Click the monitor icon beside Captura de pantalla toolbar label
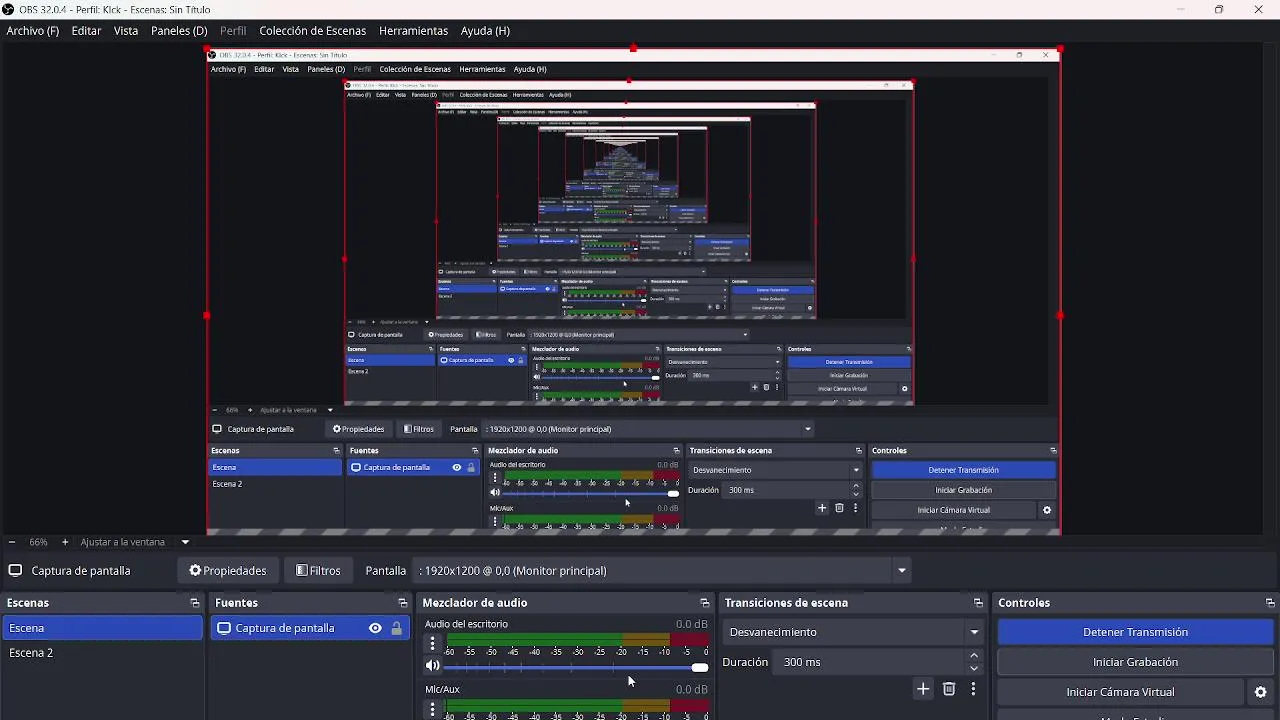The width and height of the screenshot is (1280, 720). click(15, 570)
